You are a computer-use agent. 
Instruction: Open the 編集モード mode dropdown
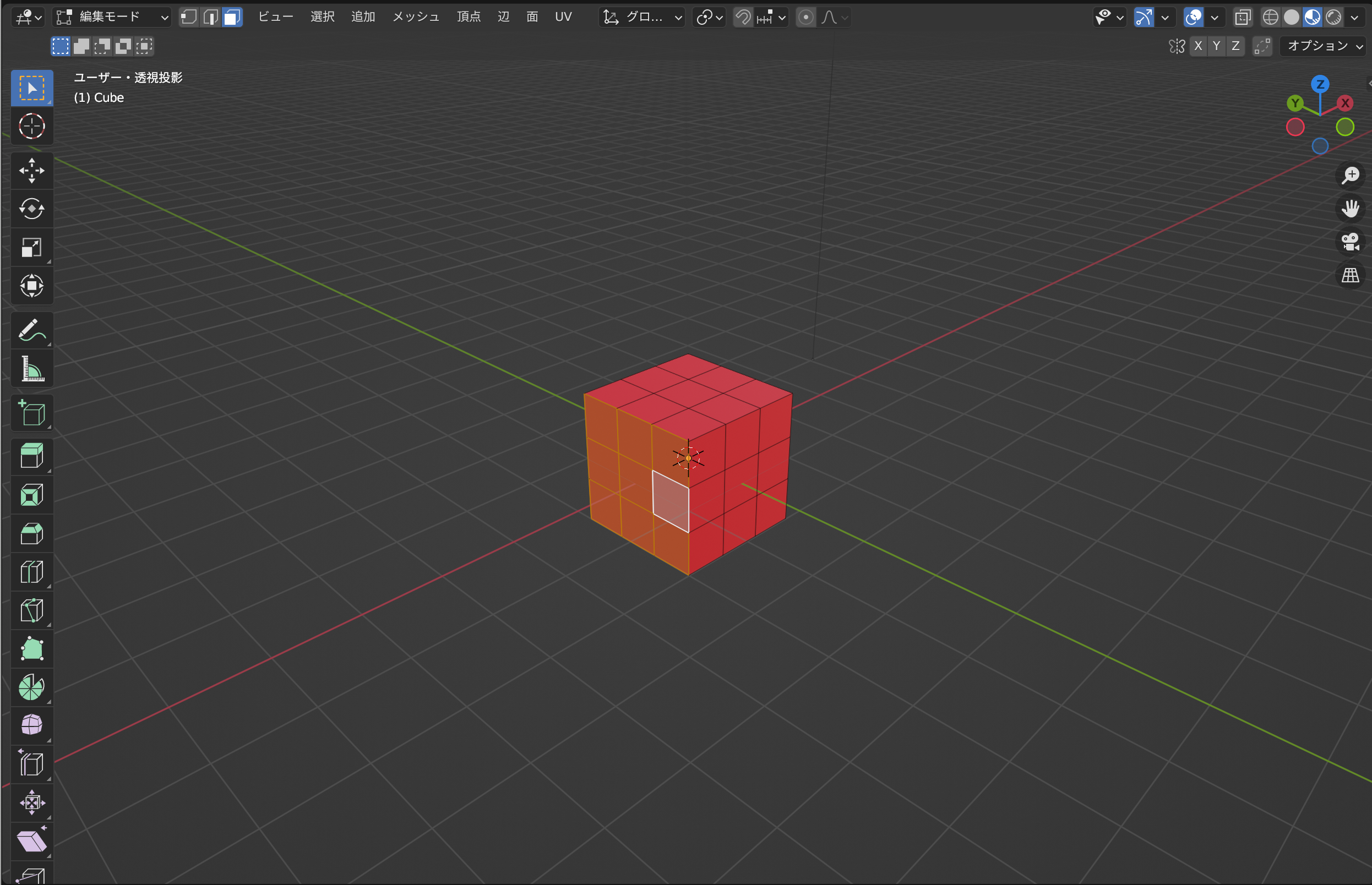point(112,17)
